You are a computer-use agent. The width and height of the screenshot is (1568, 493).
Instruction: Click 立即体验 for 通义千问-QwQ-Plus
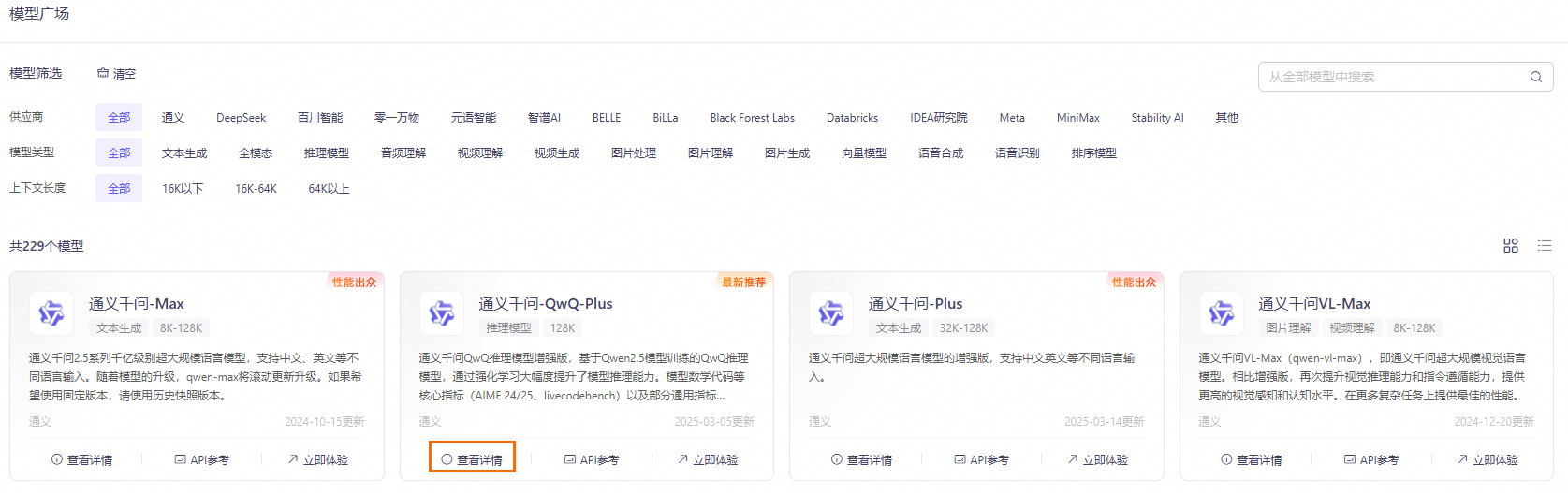[x=708, y=460]
